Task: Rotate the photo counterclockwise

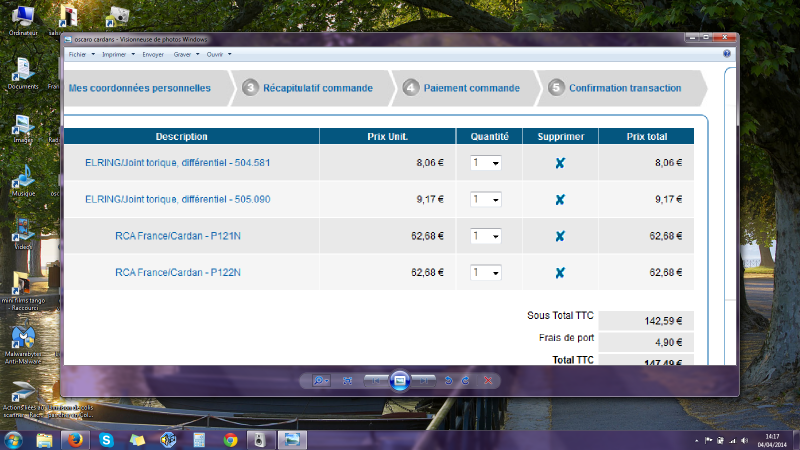Action: coord(448,381)
